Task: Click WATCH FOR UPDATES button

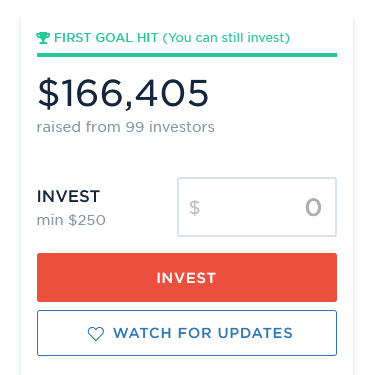Action: click(x=187, y=333)
